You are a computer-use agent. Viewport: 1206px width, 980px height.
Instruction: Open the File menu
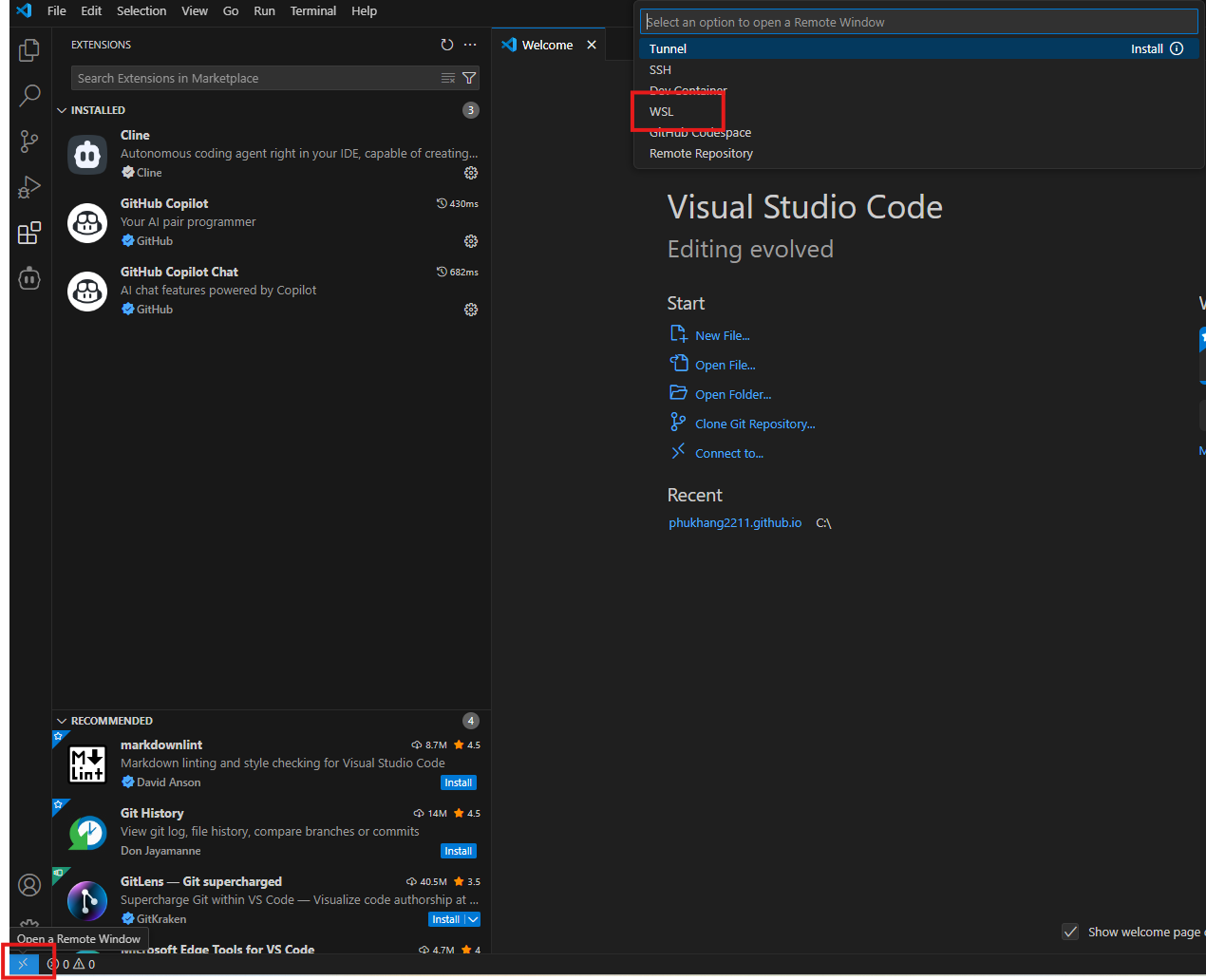click(x=57, y=10)
